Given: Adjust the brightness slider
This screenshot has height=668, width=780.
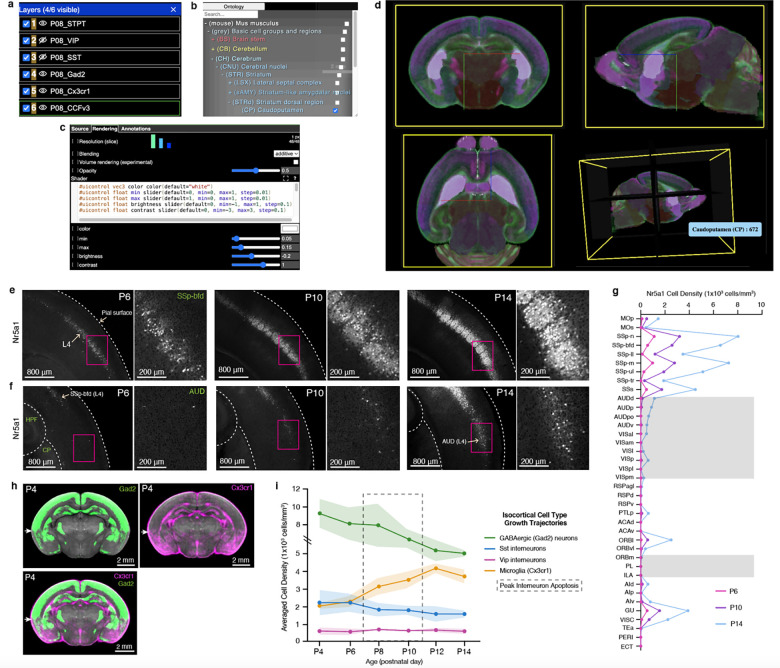Looking at the screenshot, I should (x=256, y=256).
